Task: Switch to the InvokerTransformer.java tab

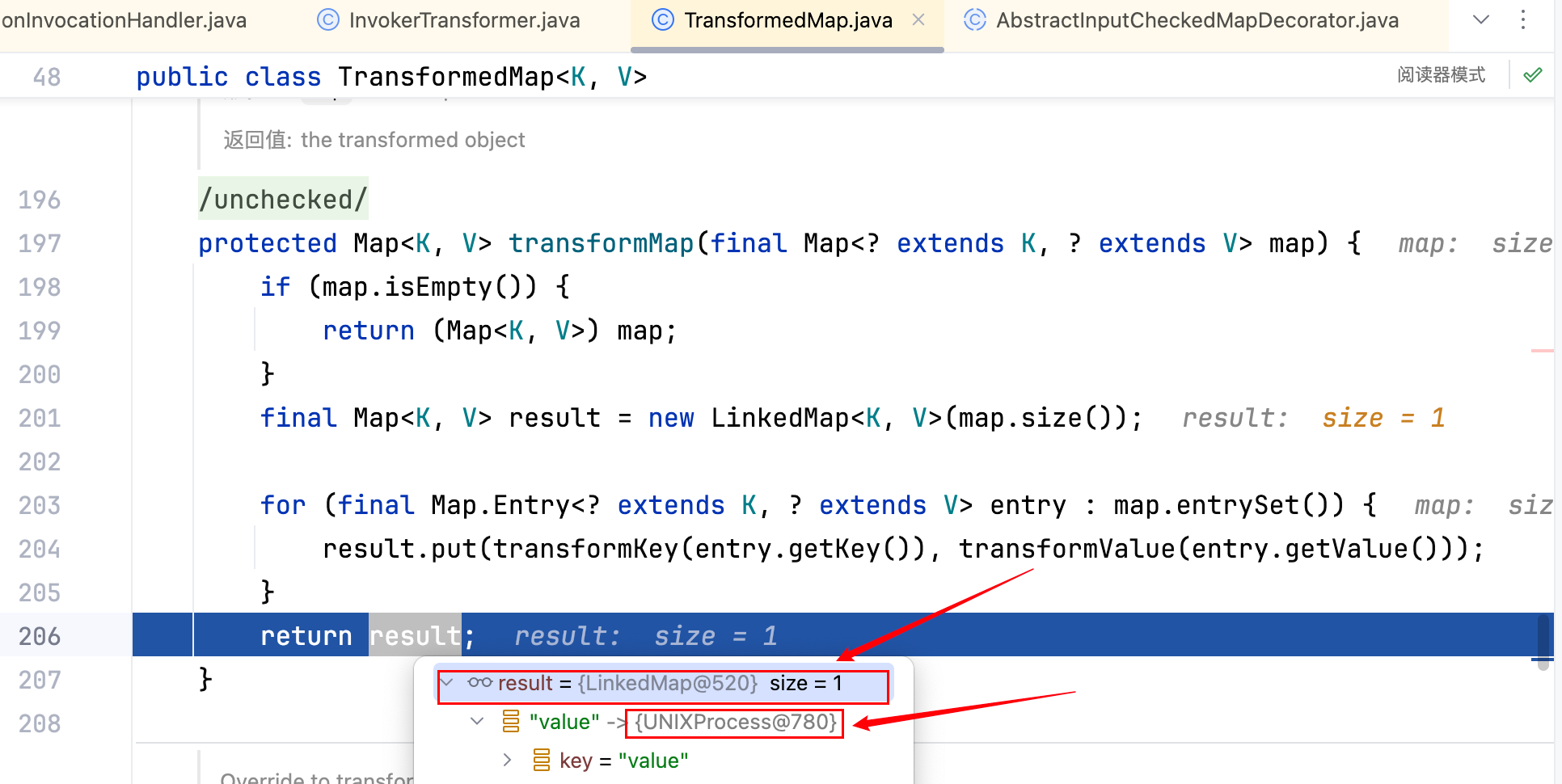Action: 464,20
